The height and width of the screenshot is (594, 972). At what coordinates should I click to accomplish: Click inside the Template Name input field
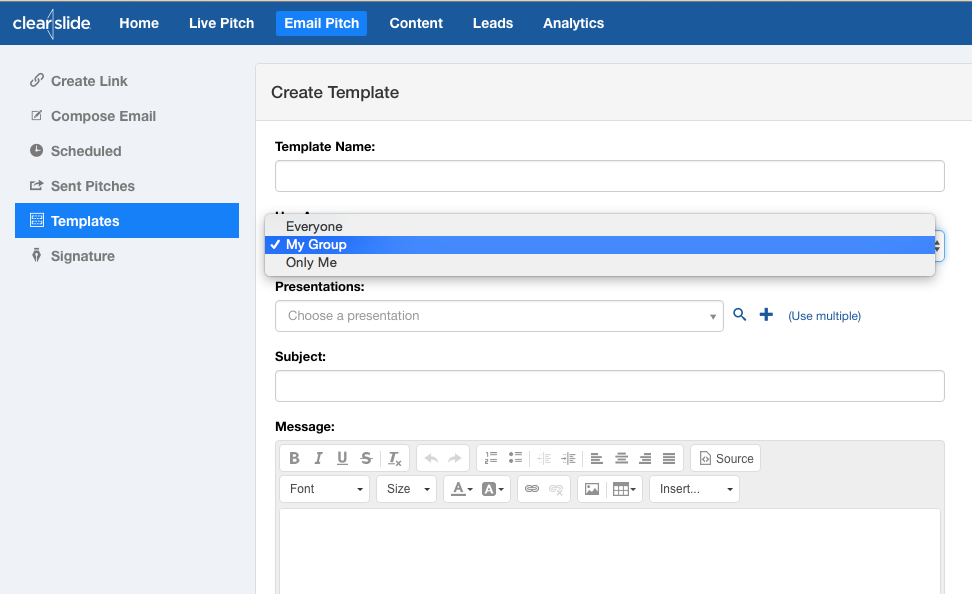[x=609, y=175]
